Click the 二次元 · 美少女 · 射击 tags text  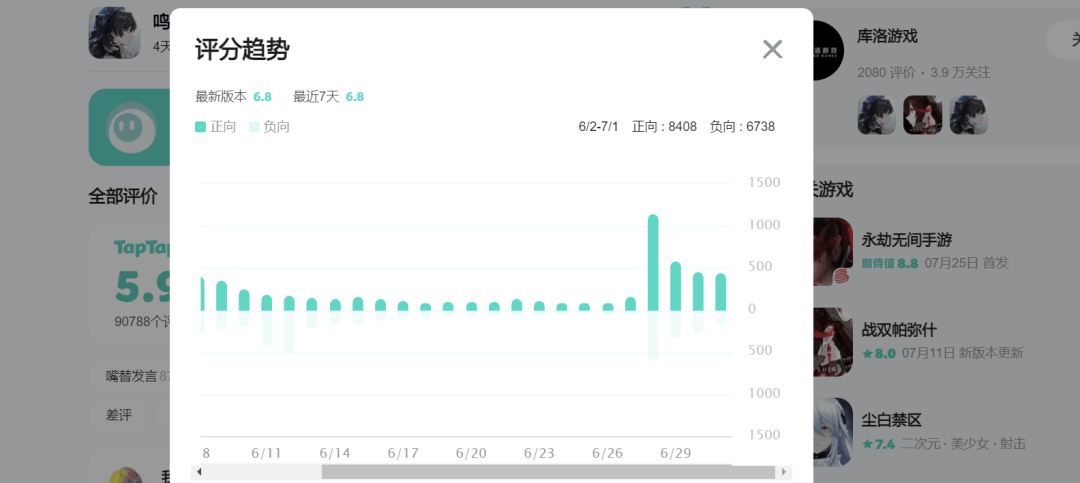(x=964, y=444)
